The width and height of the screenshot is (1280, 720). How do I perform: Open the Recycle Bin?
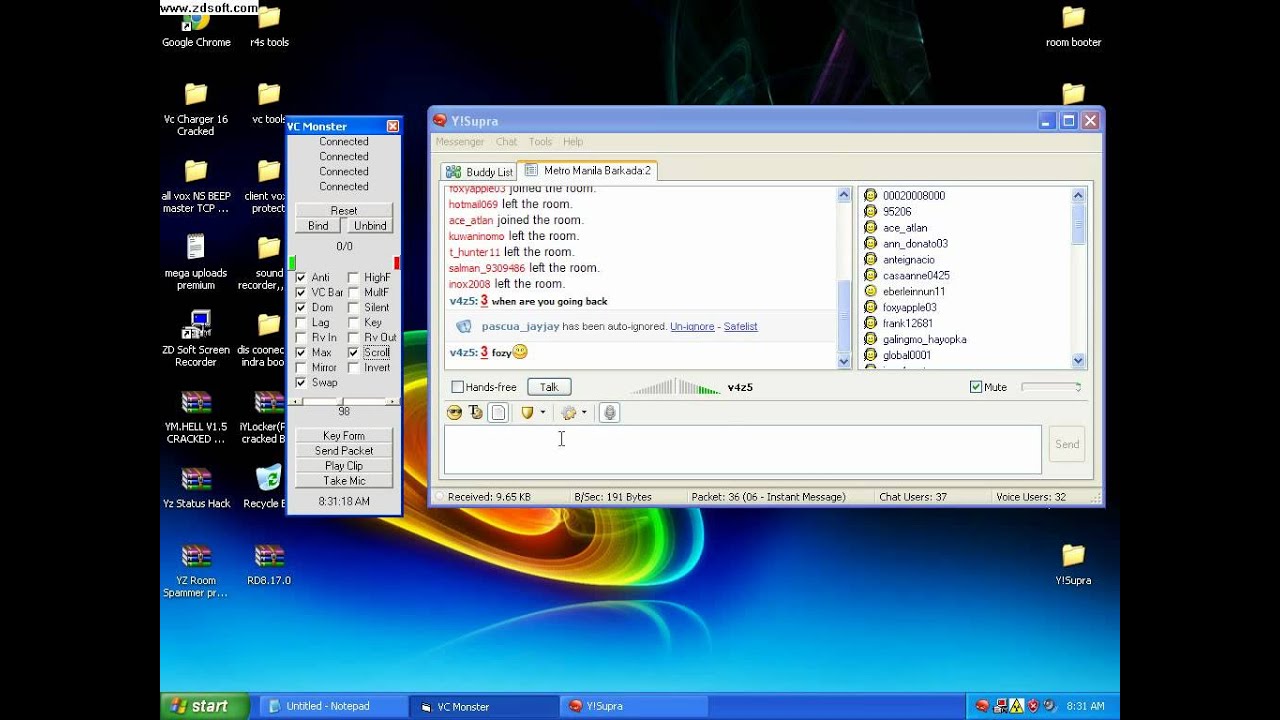point(266,487)
